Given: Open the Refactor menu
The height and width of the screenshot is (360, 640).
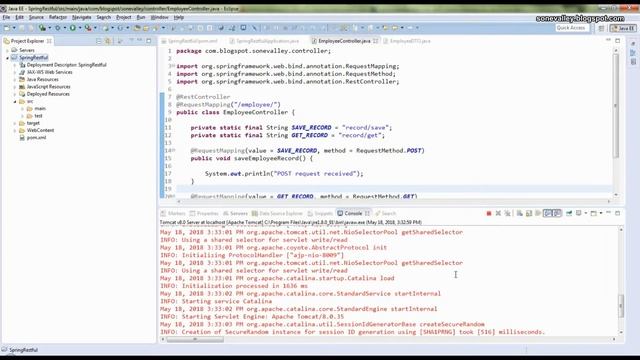Looking at the screenshot, I should point(58,17).
